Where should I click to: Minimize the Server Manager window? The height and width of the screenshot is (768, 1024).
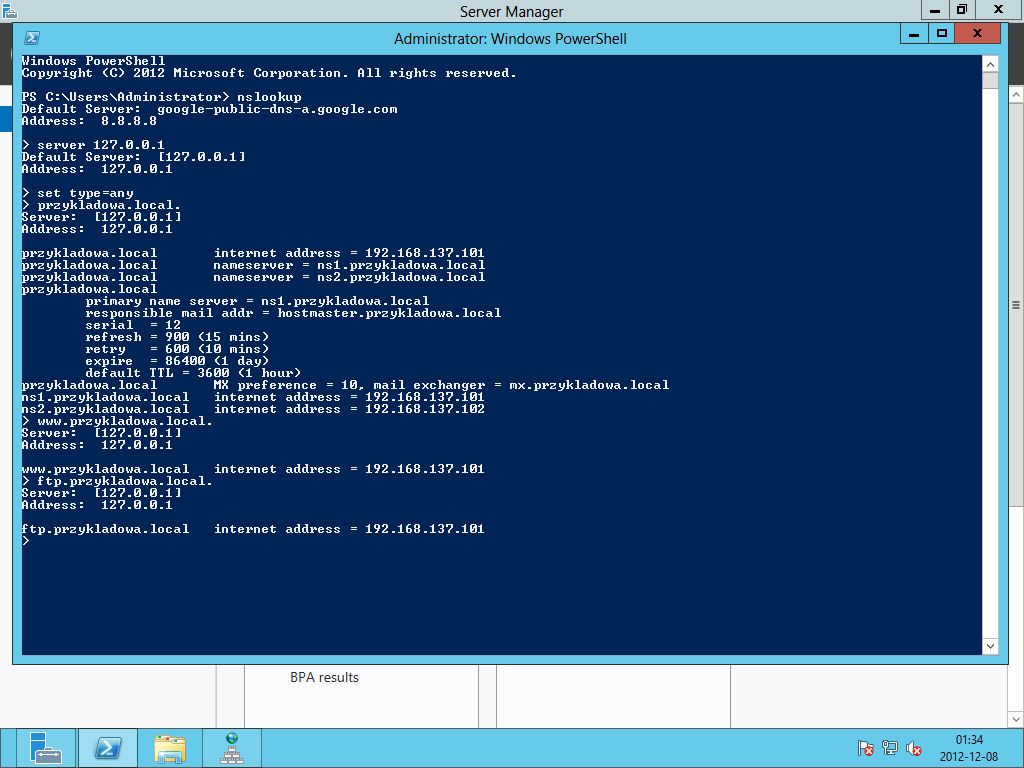[x=935, y=9]
